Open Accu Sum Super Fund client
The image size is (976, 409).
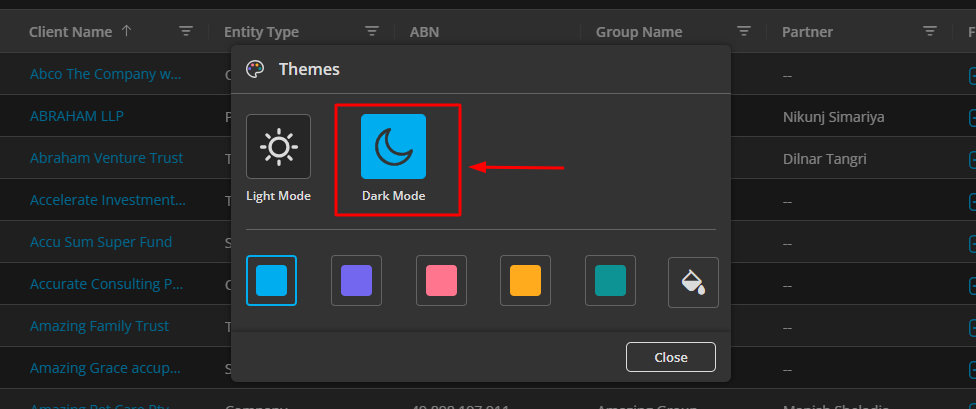pos(100,242)
